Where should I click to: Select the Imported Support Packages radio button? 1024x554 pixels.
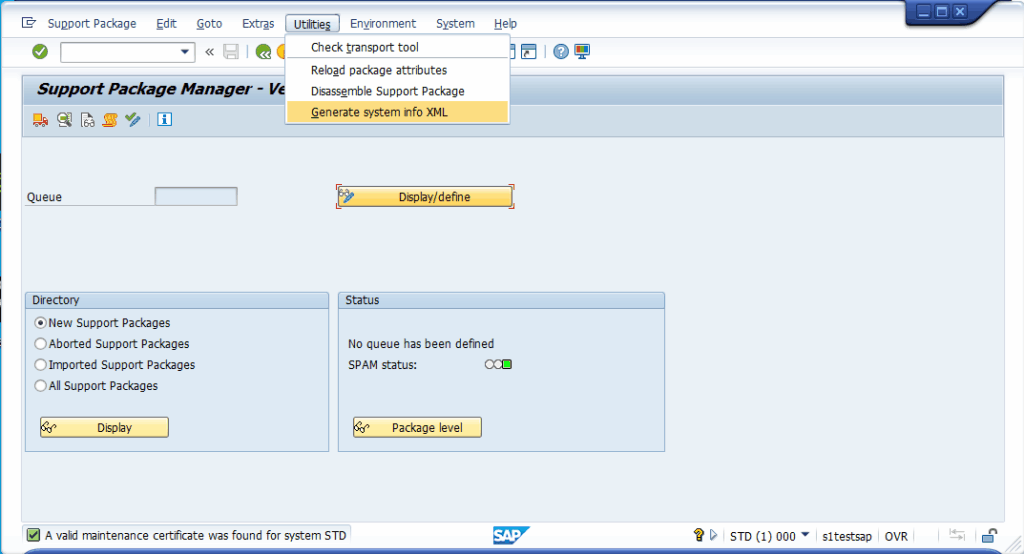click(41, 365)
